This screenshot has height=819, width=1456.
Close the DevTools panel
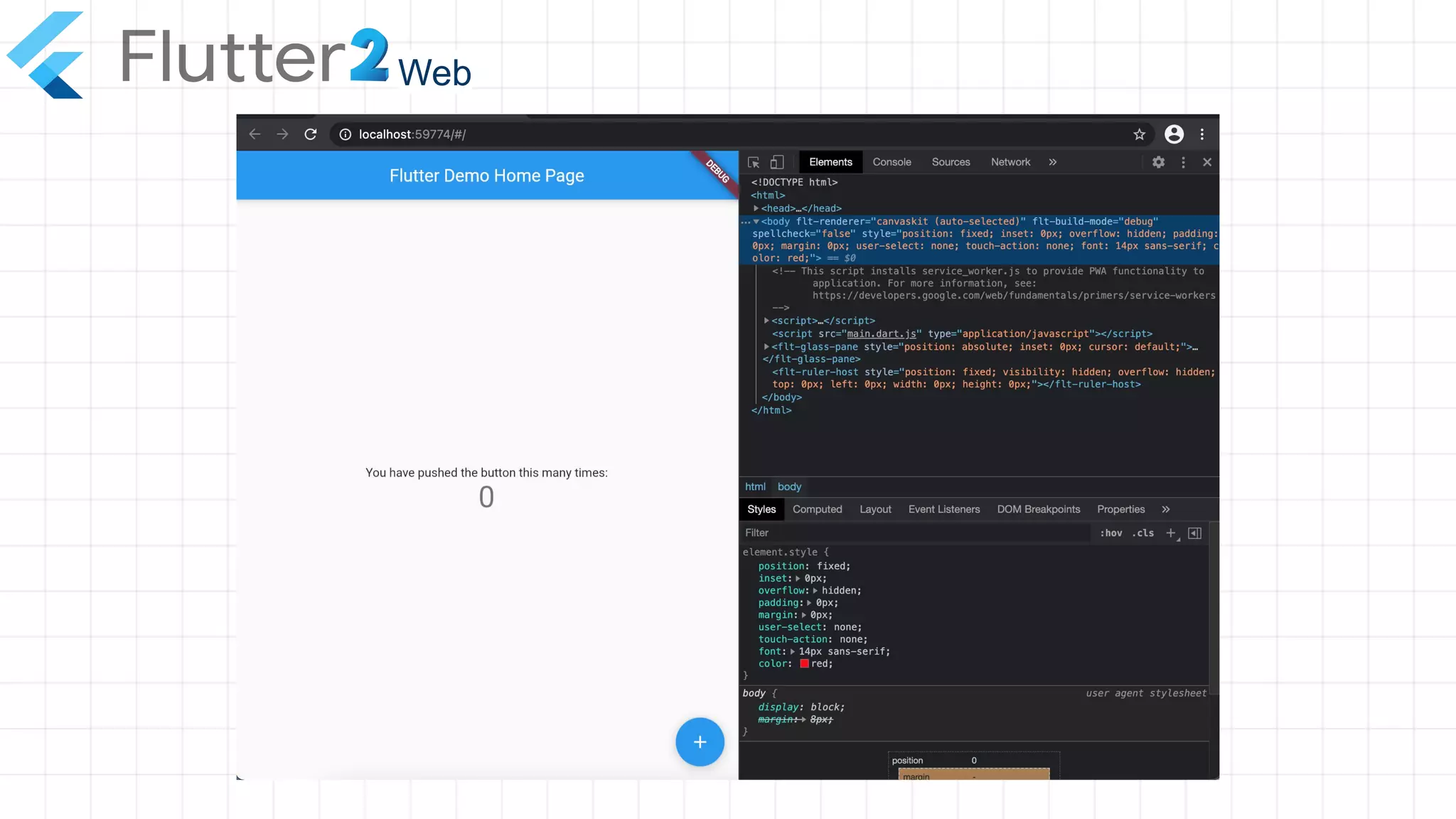[1207, 162]
